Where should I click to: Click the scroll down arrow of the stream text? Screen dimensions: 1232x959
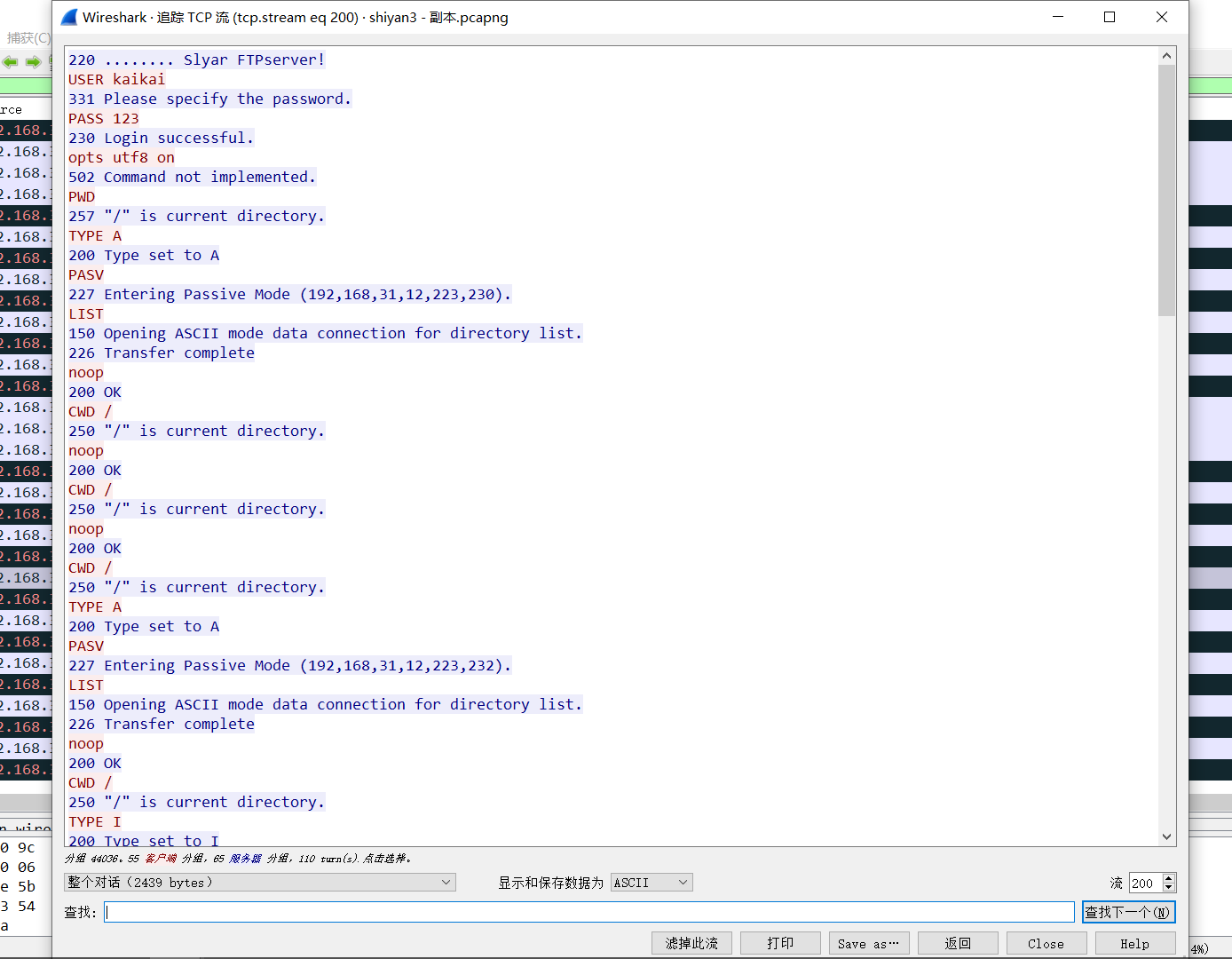(1166, 836)
